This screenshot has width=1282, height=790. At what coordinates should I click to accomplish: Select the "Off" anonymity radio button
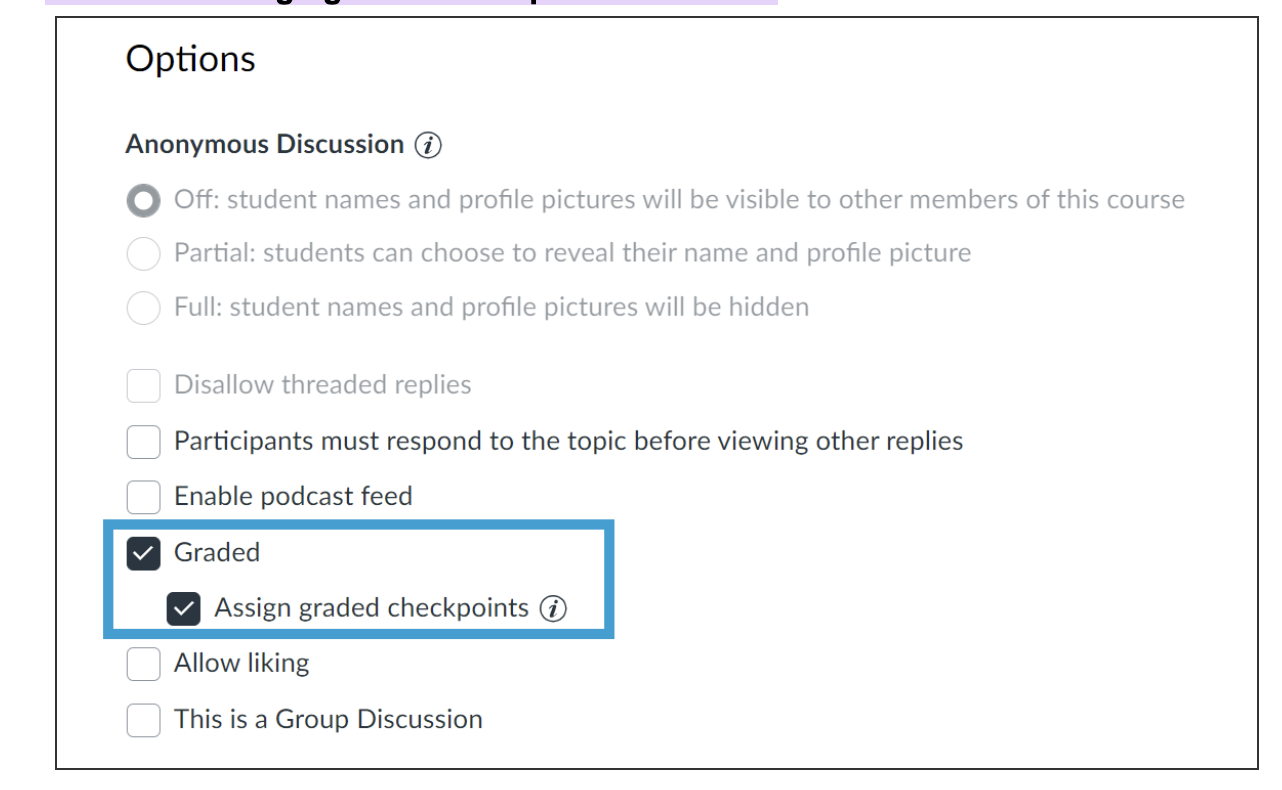143,200
